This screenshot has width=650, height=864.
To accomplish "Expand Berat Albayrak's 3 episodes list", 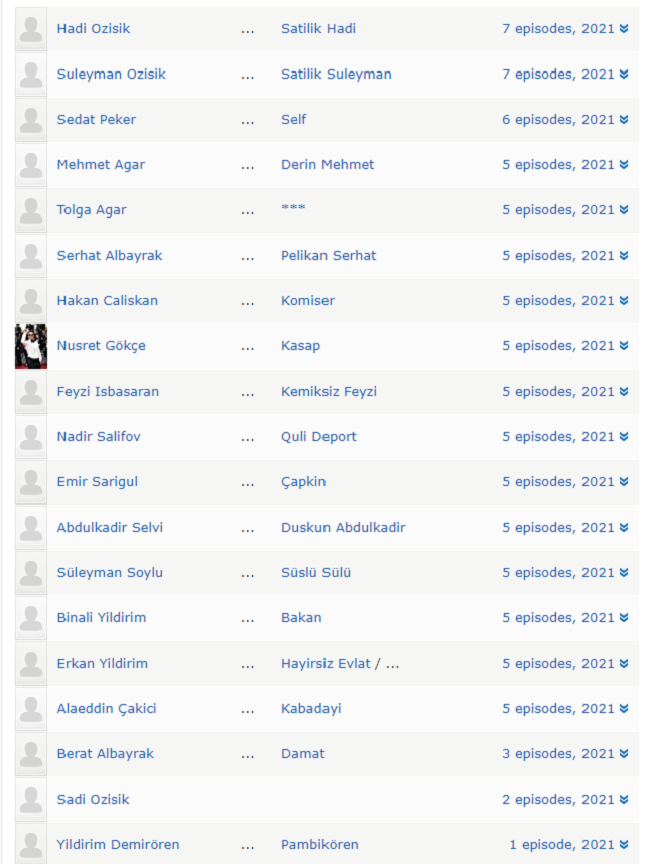I will [x=565, y=754].
